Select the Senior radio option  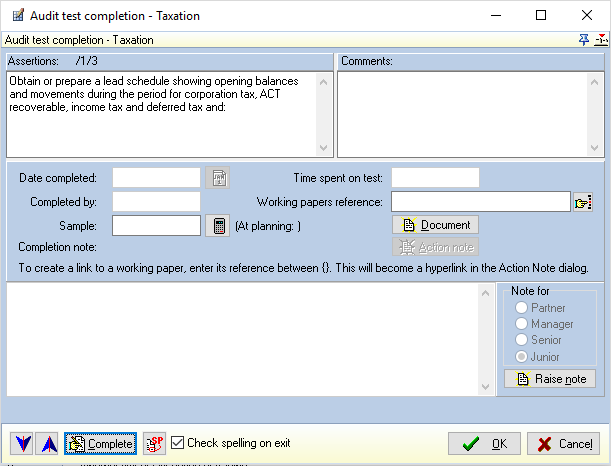538,340
